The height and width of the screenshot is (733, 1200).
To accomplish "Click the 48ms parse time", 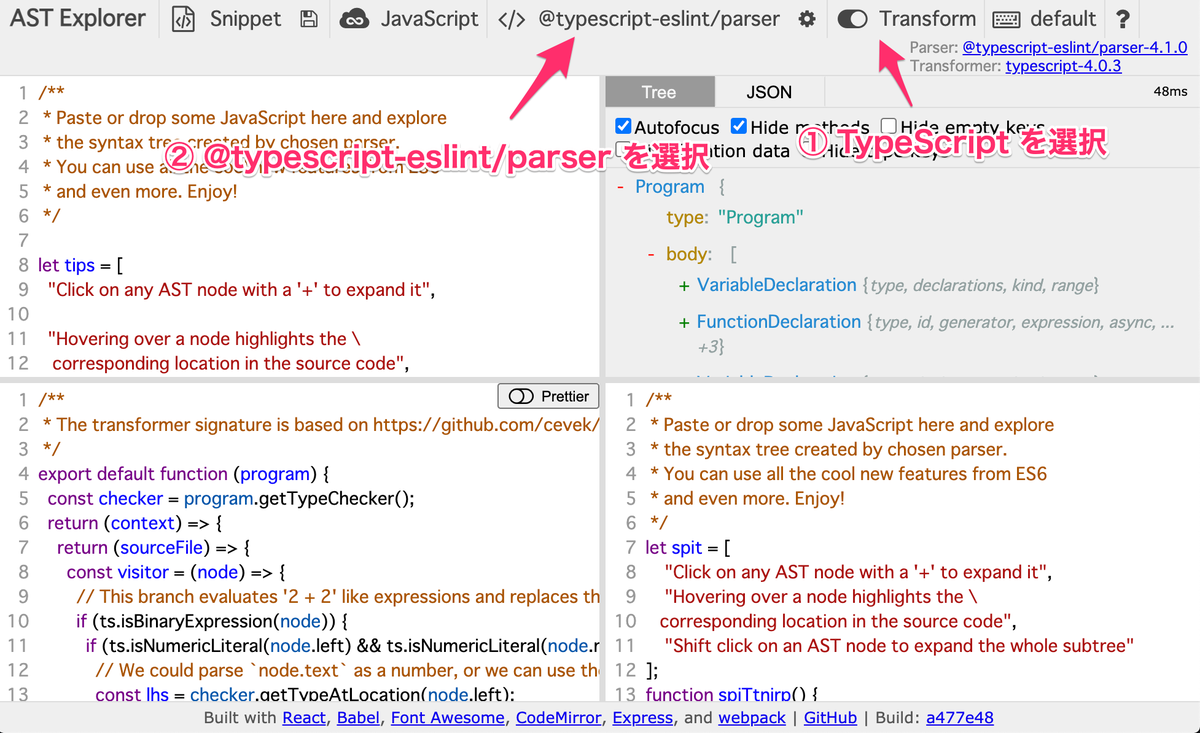I will click(1170, 92).
